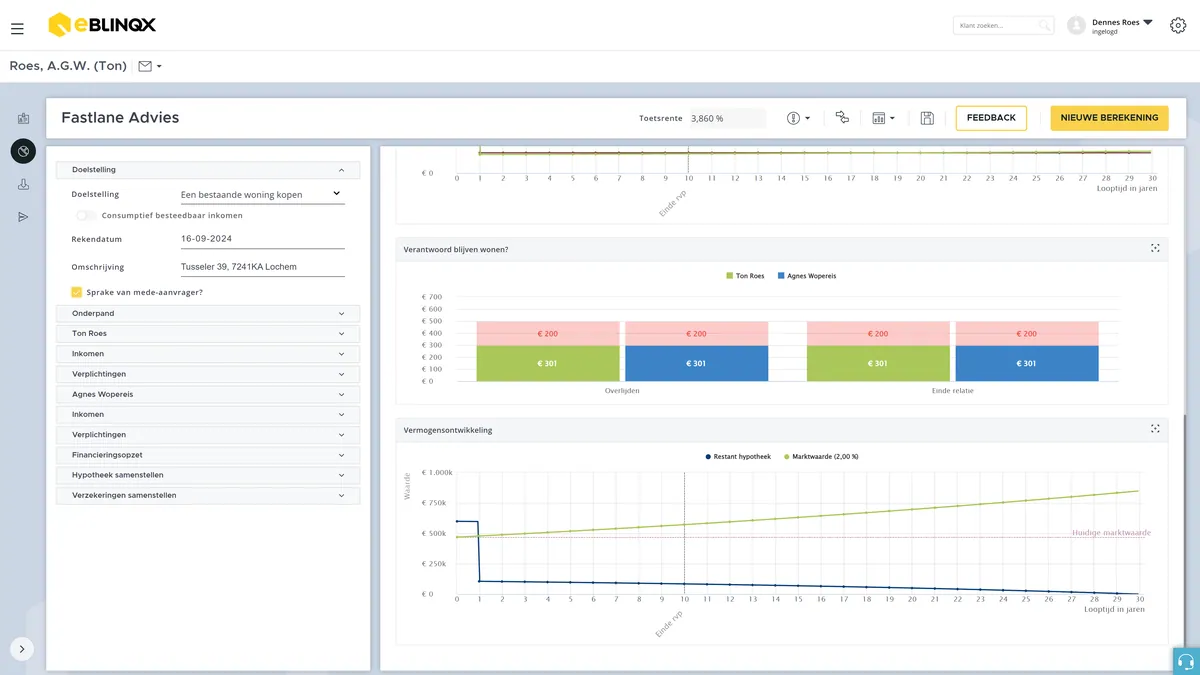
Task: Save the calculation with the diskette icon
Action: click(x=927, y=118)
